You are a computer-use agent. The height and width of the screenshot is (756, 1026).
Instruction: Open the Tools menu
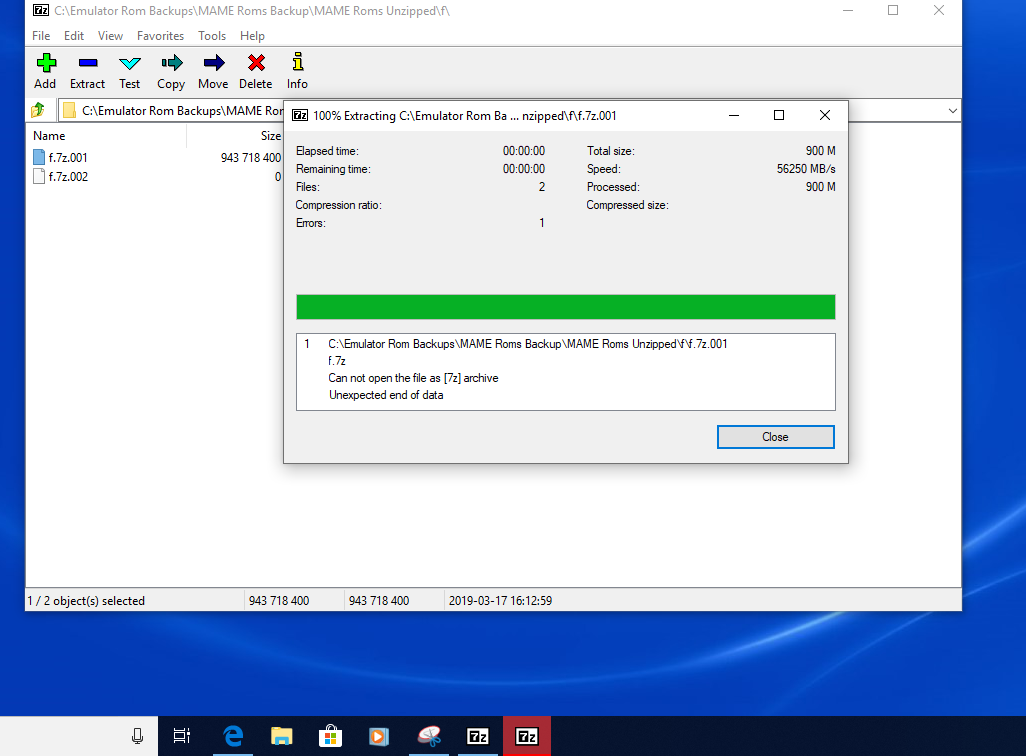(x=212, y=36)
